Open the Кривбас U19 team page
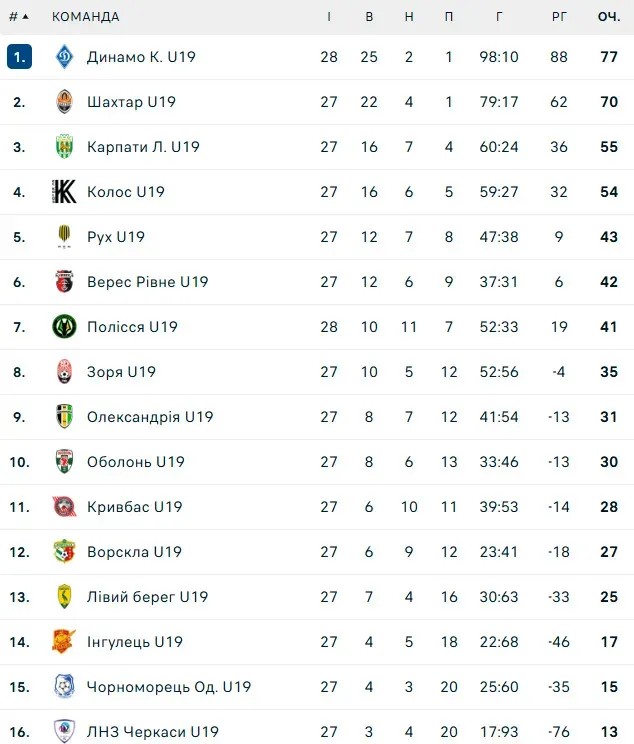 click(135, 507)
